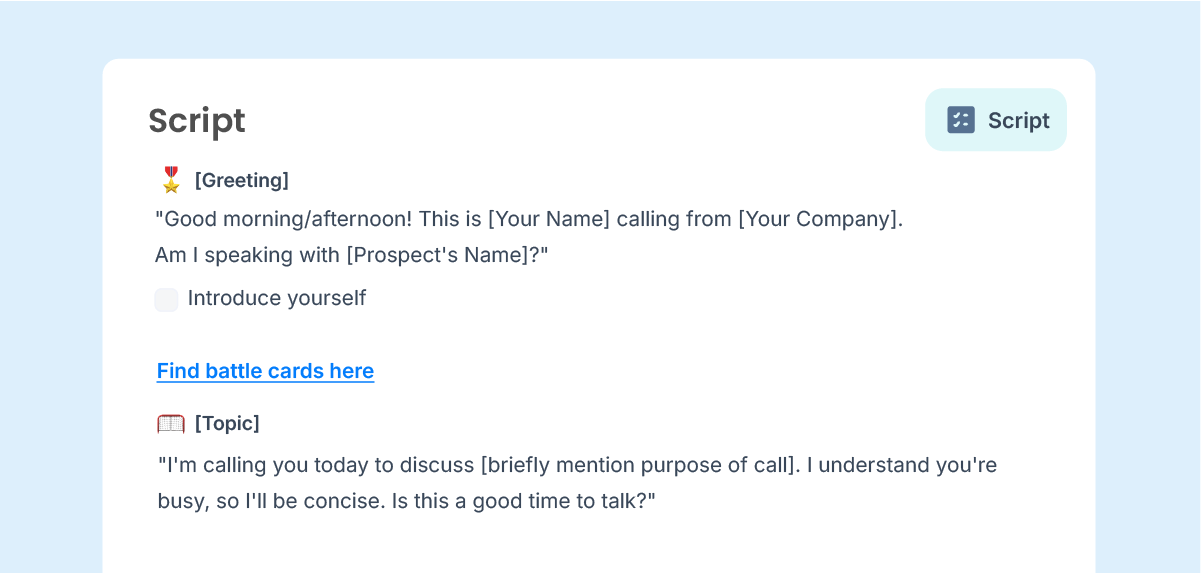
Task: Check the Introduce yourself checkbox
Action: 167,299
